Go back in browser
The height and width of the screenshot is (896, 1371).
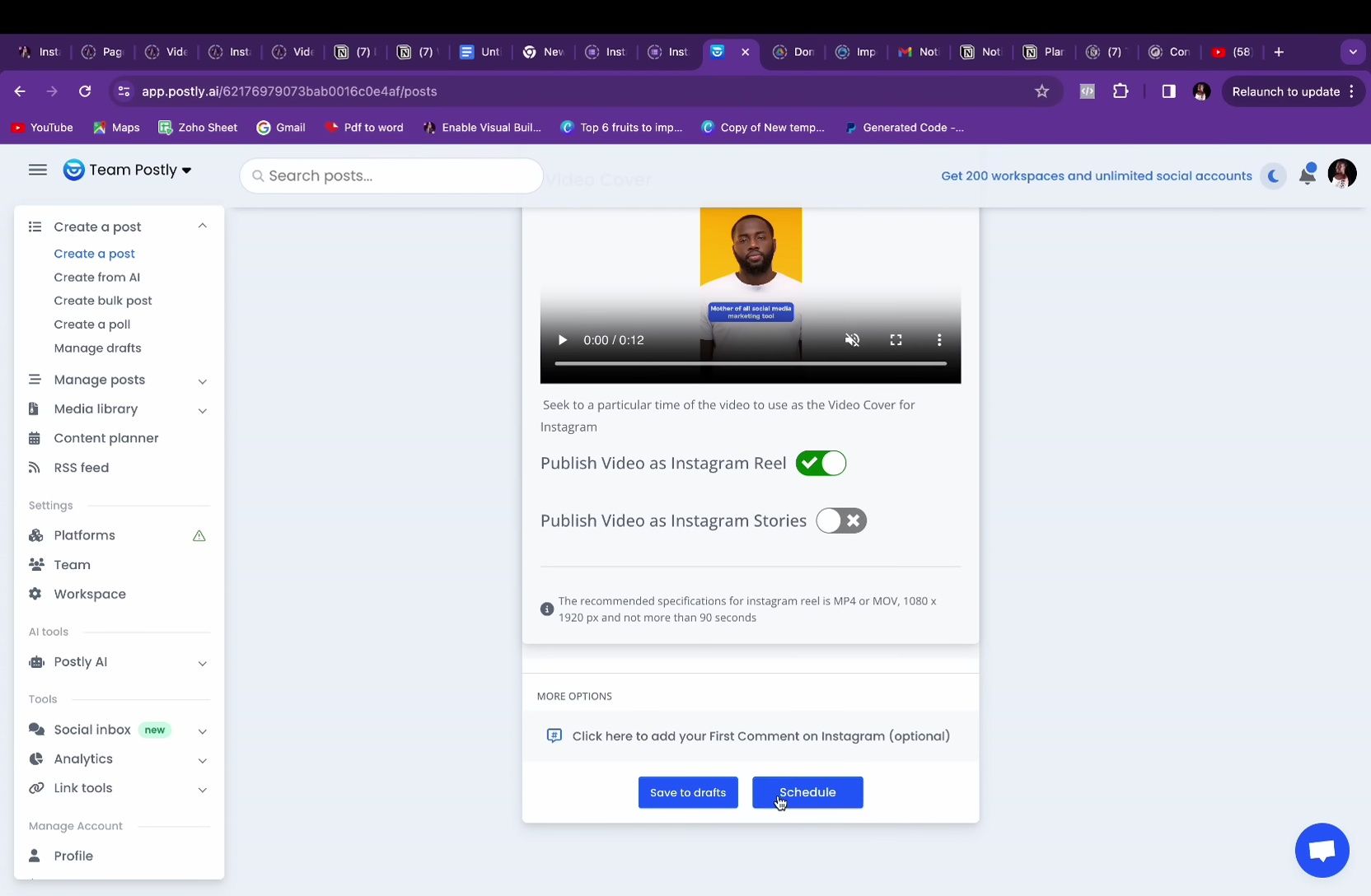(20, 91)
